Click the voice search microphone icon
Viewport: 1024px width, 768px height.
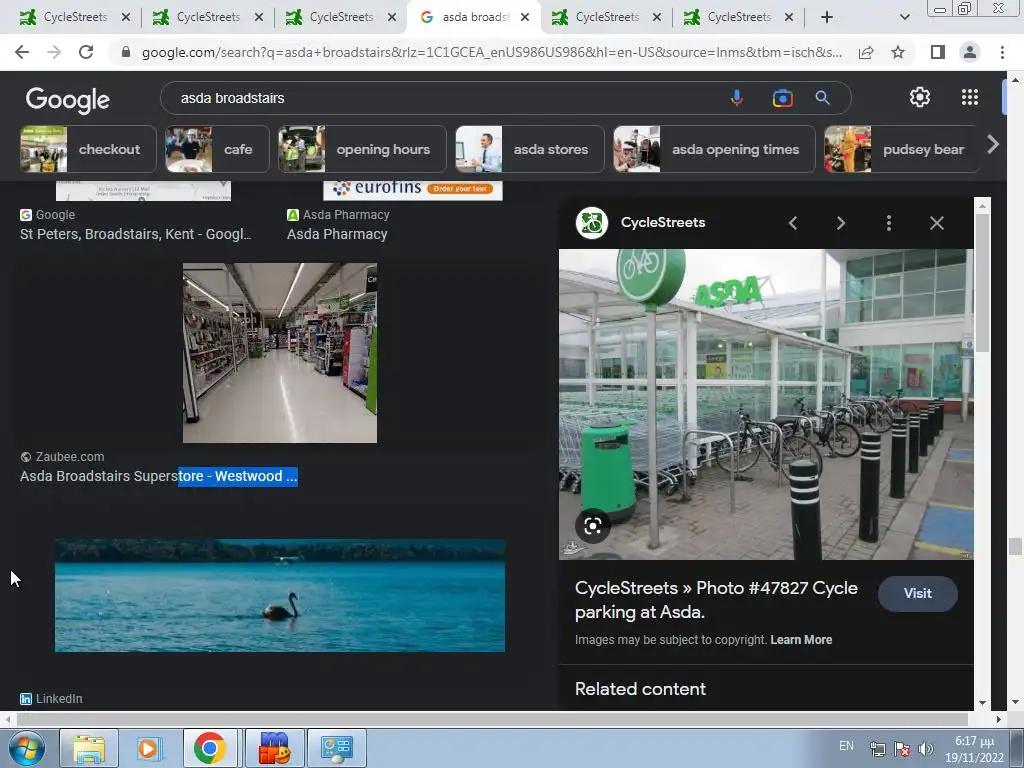pos(737,98)
